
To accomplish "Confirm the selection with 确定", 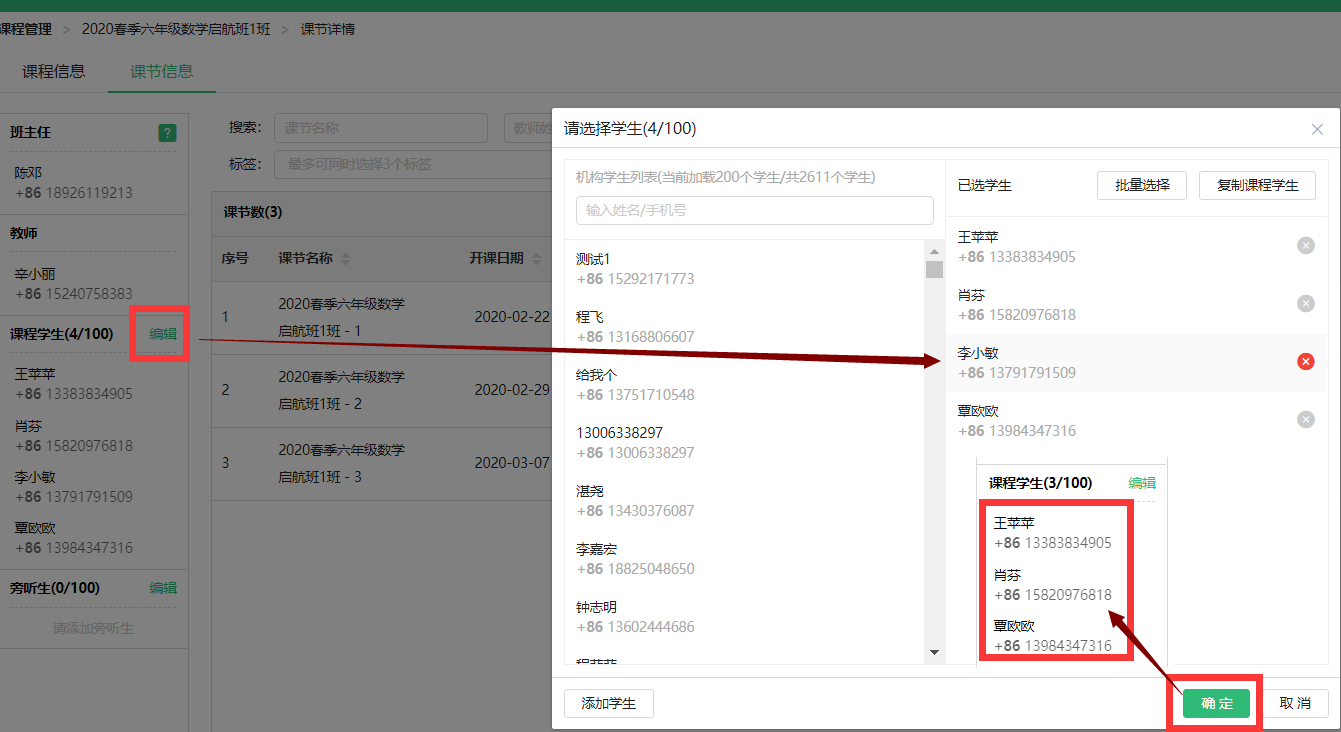I will coord(1217,703).
